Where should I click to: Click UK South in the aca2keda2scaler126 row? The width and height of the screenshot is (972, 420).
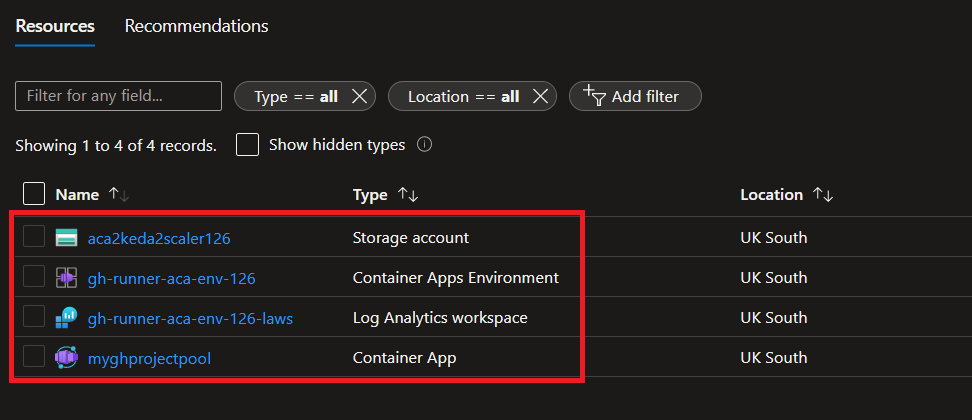click(x=774, y=237)
